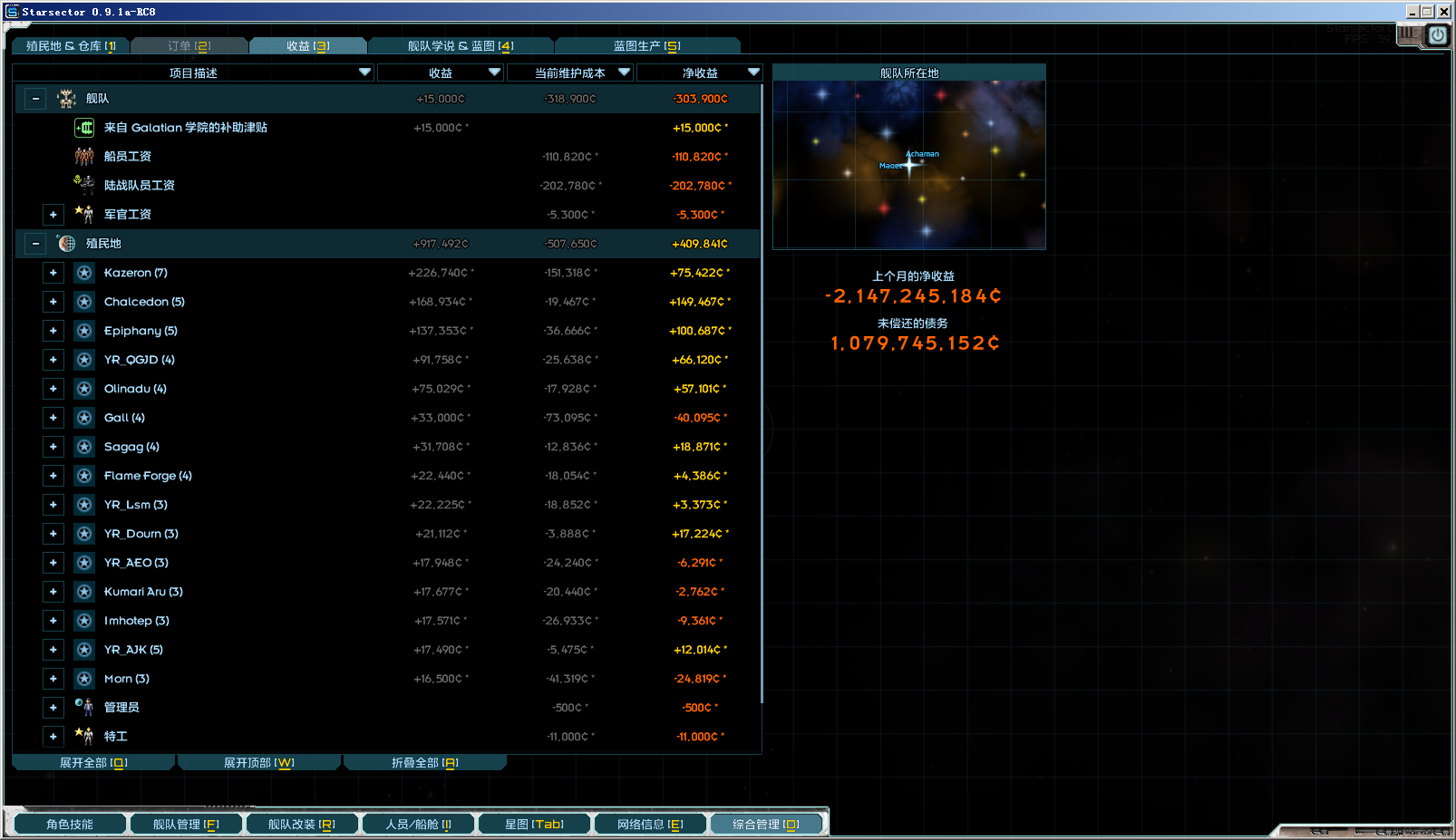Viewport: 1456px width, 840px height.
Task: Click the Kazeron colony star icon
Action: pyautogui.click(x=84, y=273)
